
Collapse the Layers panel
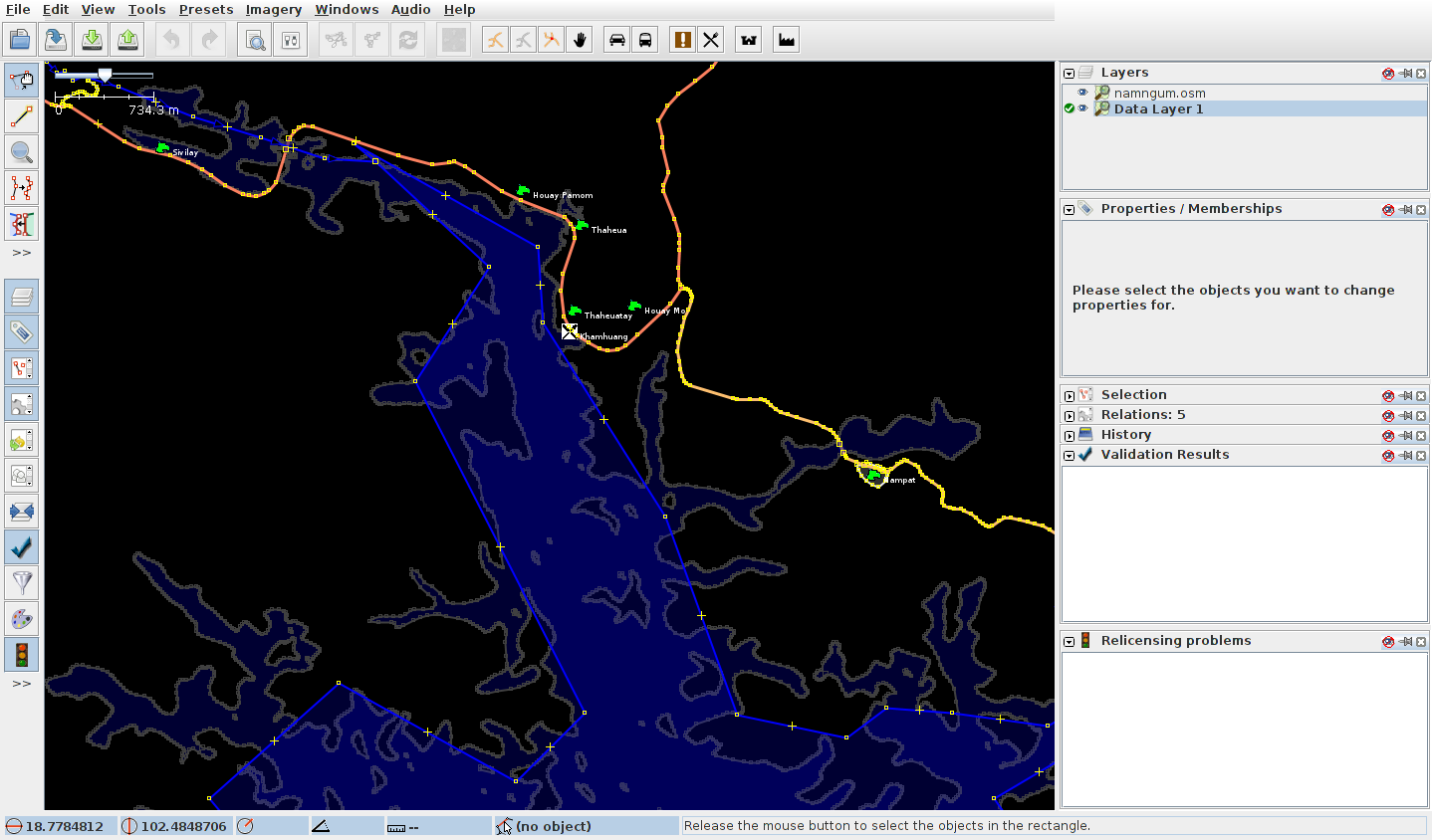1069,73
